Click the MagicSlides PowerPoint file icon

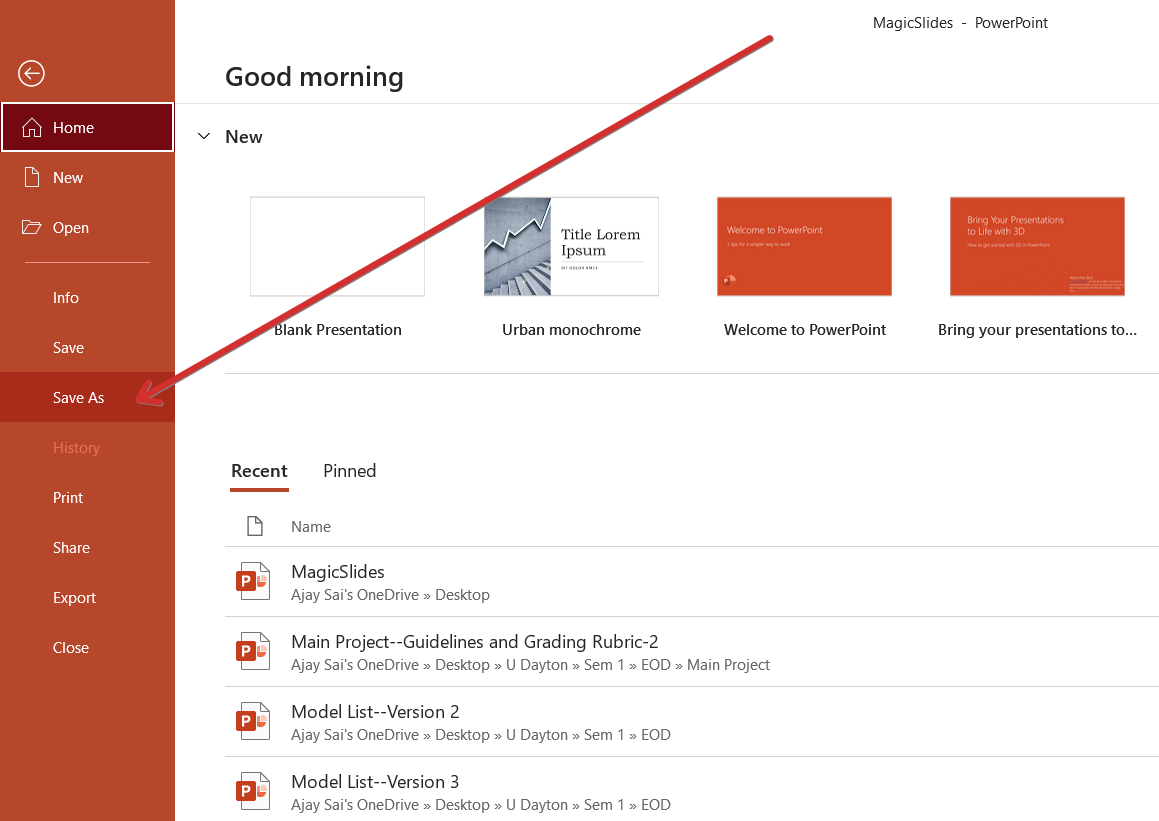[253, 582]
